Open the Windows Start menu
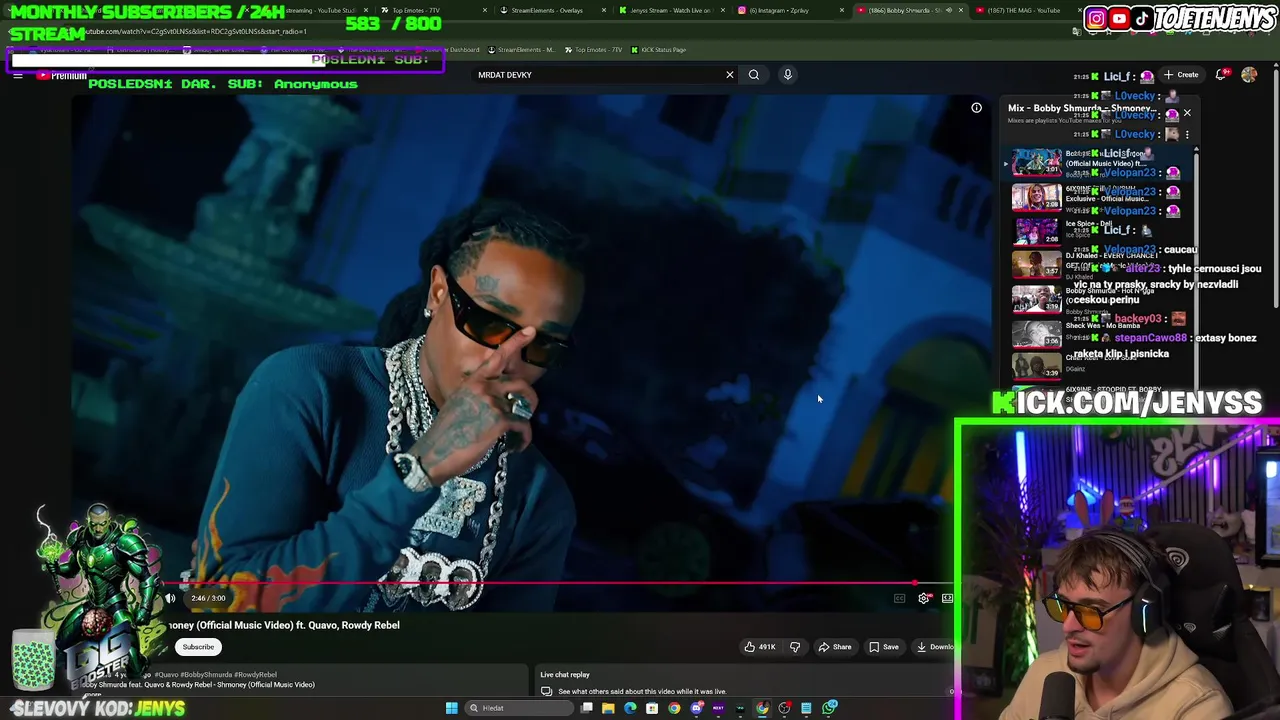The image size is (1280, 720). pos(451,708)
